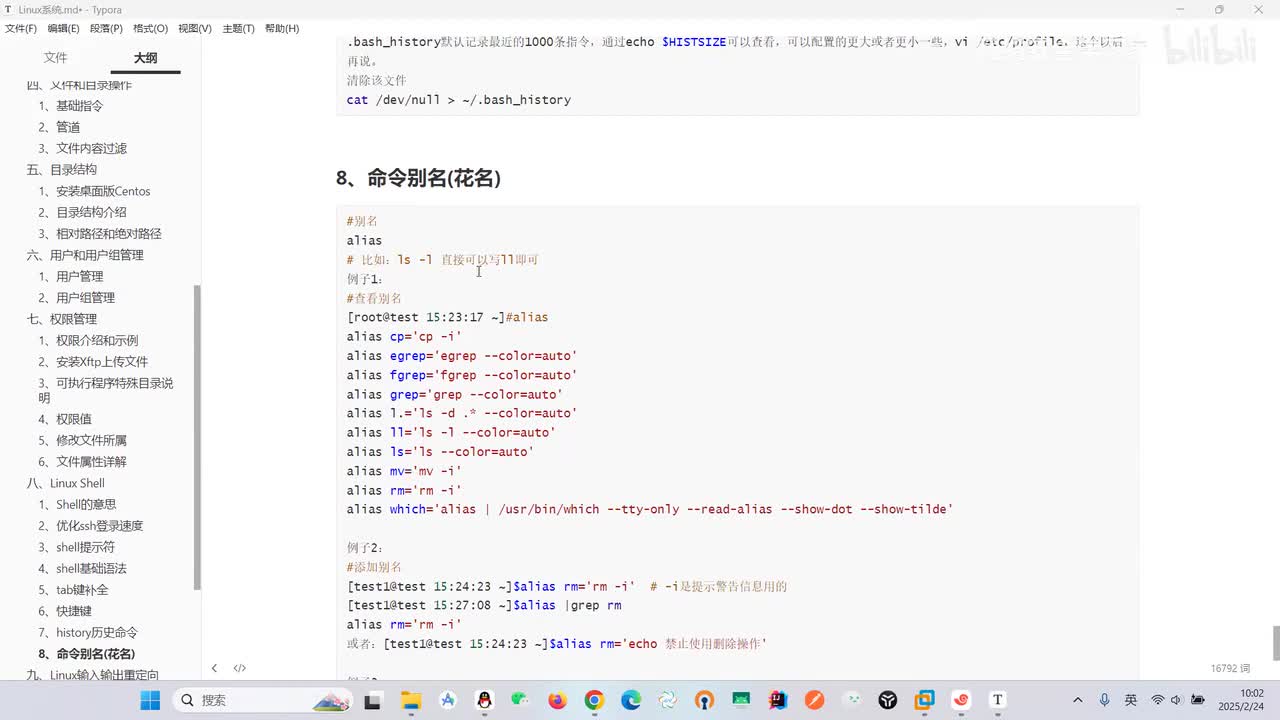Open Task View from taskbar

pyautogui.click(x=372, y=700)
